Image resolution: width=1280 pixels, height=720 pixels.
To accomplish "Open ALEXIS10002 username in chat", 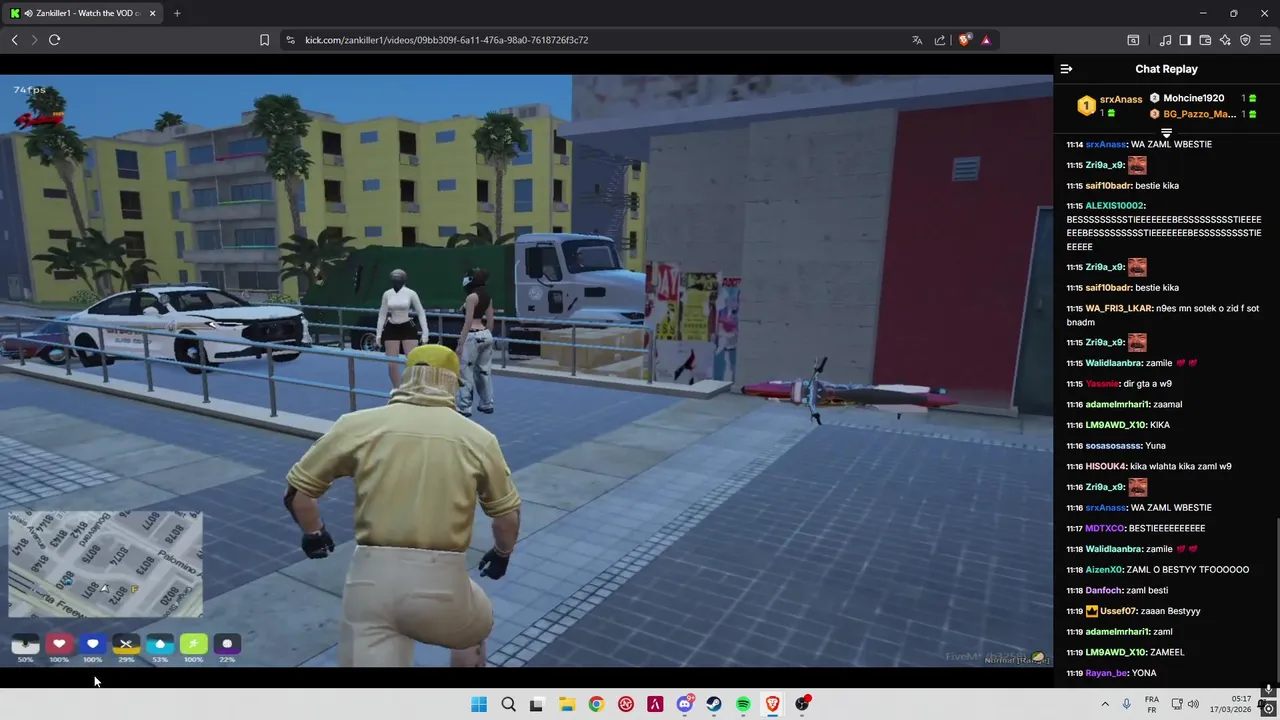I will pos(1113,206).
